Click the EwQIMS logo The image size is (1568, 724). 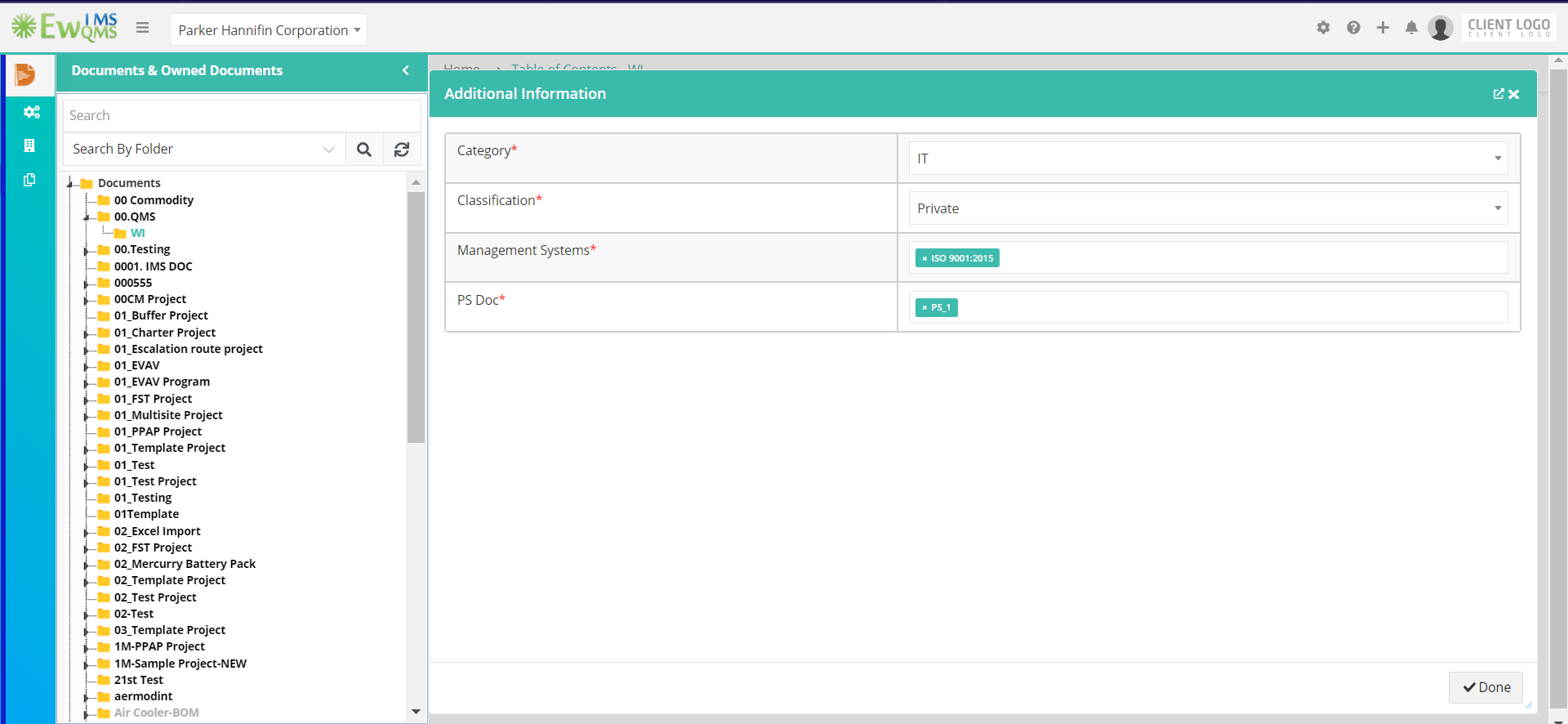coord(65,27)
